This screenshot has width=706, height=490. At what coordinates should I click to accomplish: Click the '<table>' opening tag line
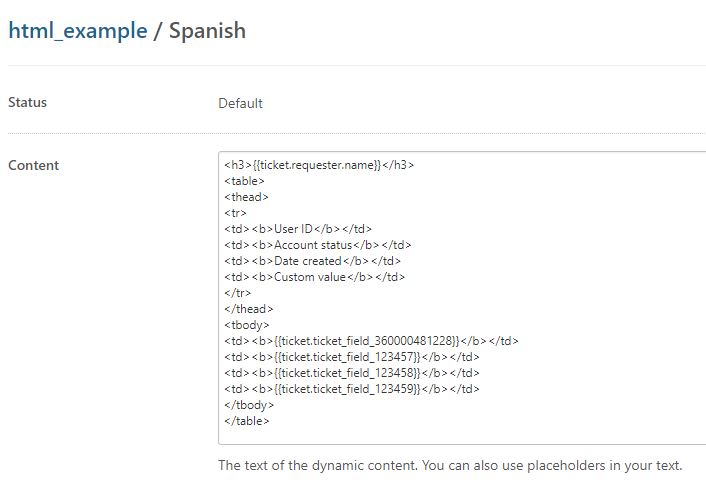(244, 181)
